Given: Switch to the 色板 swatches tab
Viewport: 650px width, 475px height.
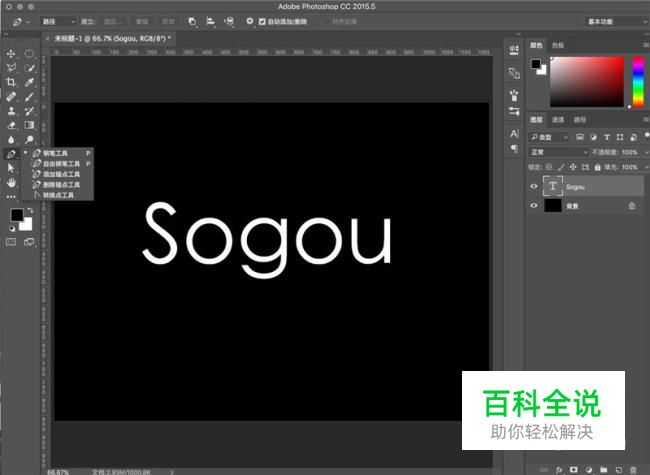Looking at the screenshot, I should click(x=558, y=45).
